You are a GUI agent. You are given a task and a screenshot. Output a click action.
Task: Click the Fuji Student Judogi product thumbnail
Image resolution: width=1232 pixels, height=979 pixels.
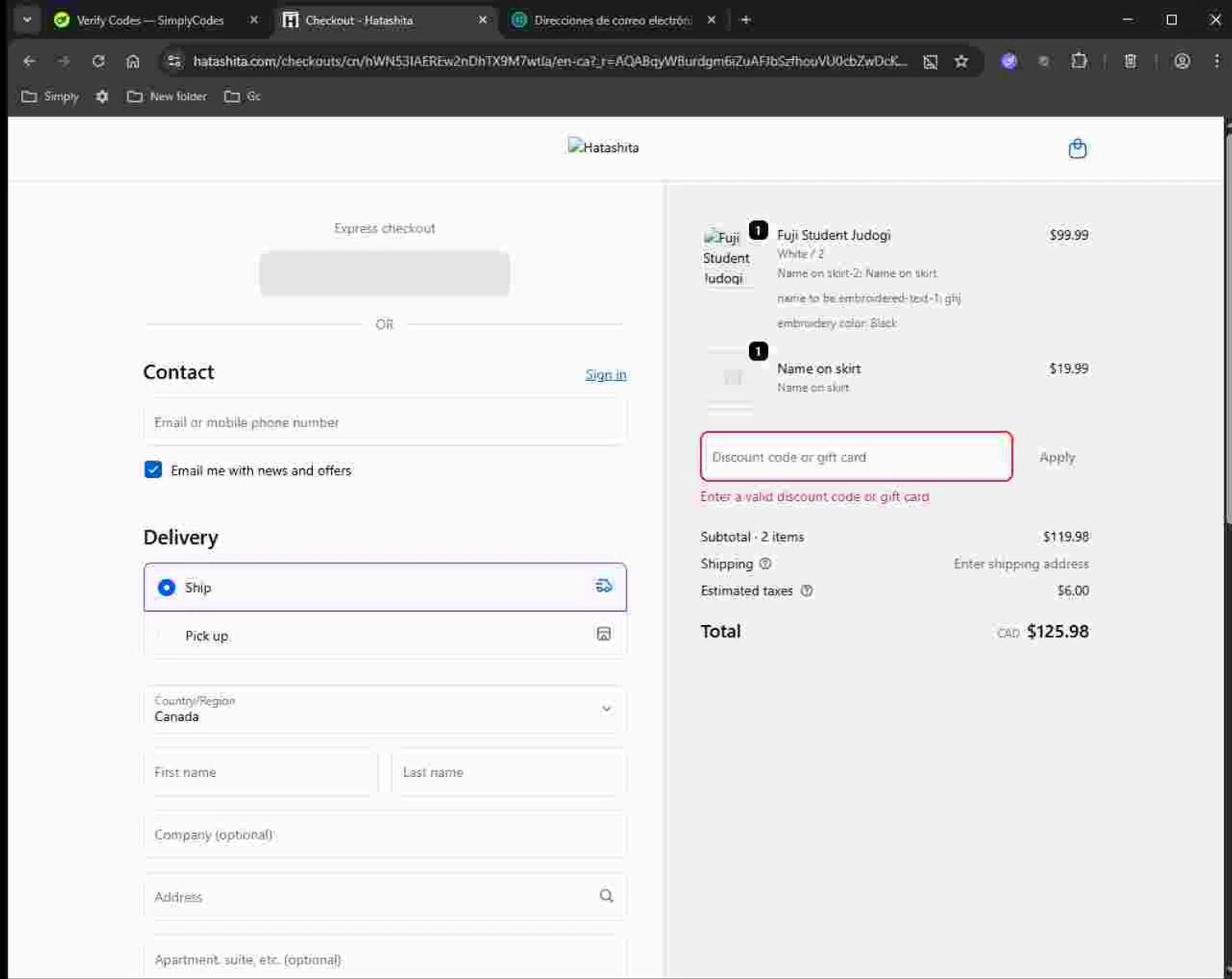(727, 257)
